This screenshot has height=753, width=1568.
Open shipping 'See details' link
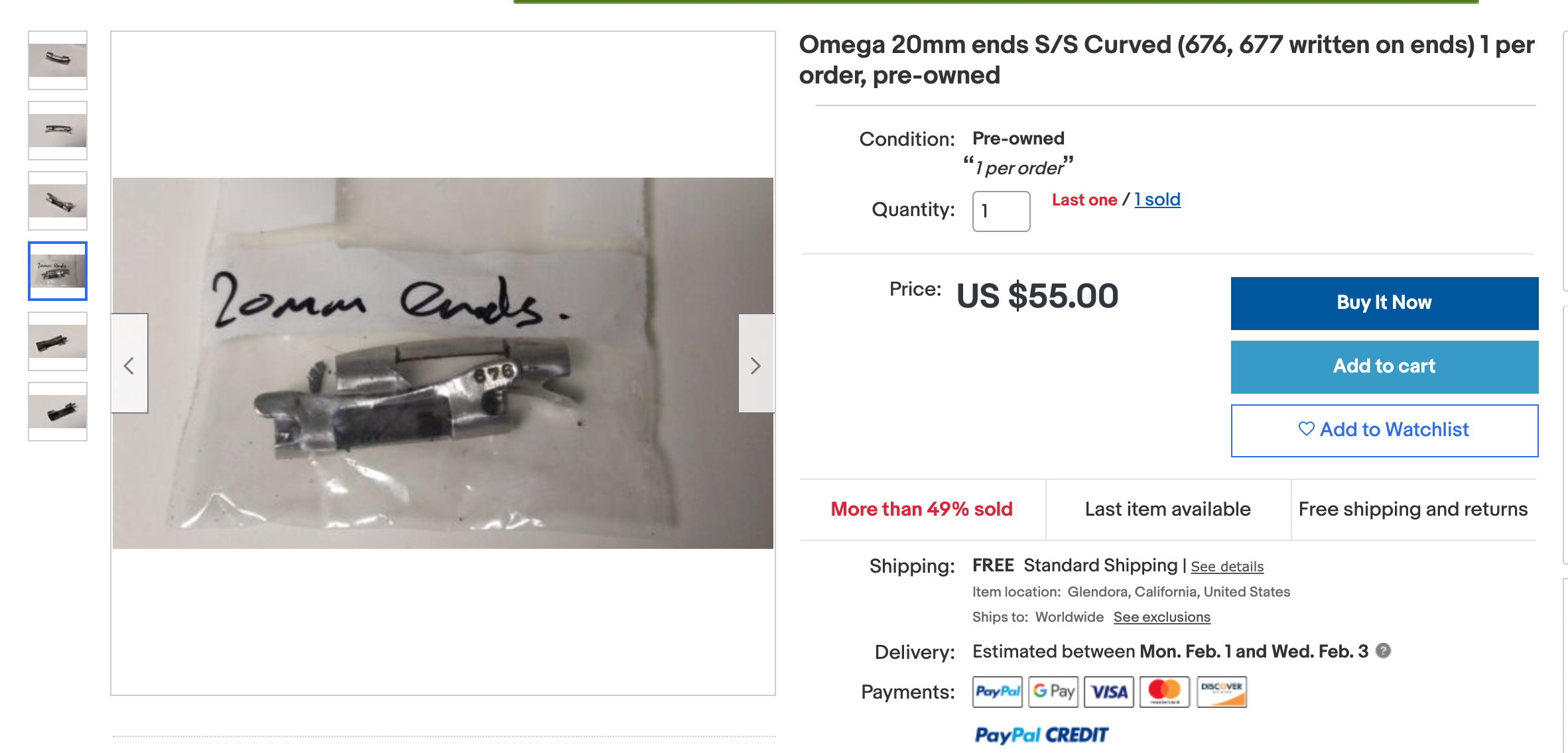[1227, 567]
